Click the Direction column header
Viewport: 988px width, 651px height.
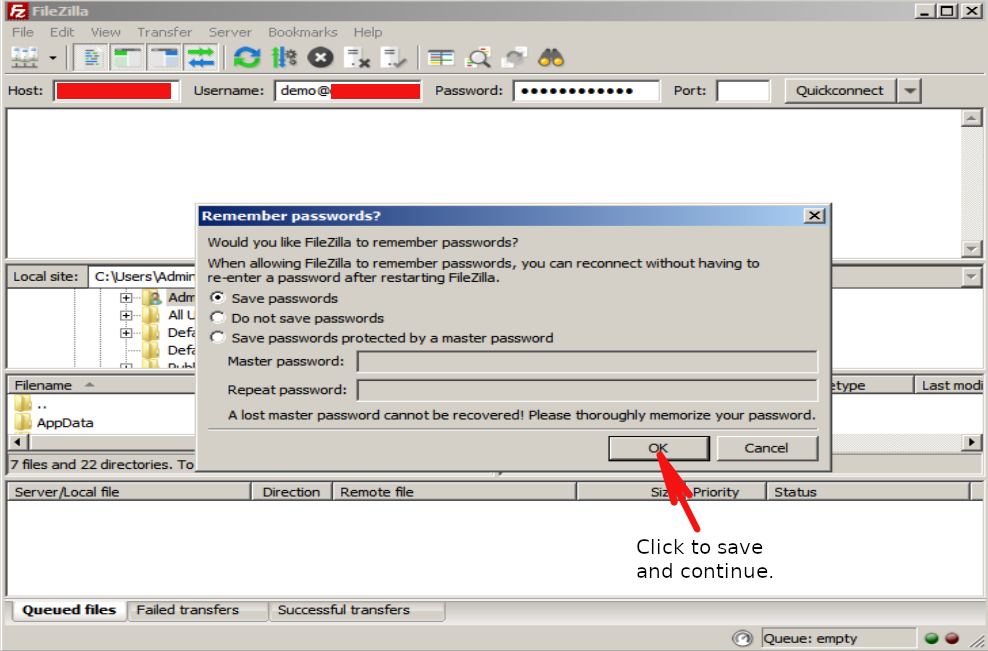pos(291,492)
